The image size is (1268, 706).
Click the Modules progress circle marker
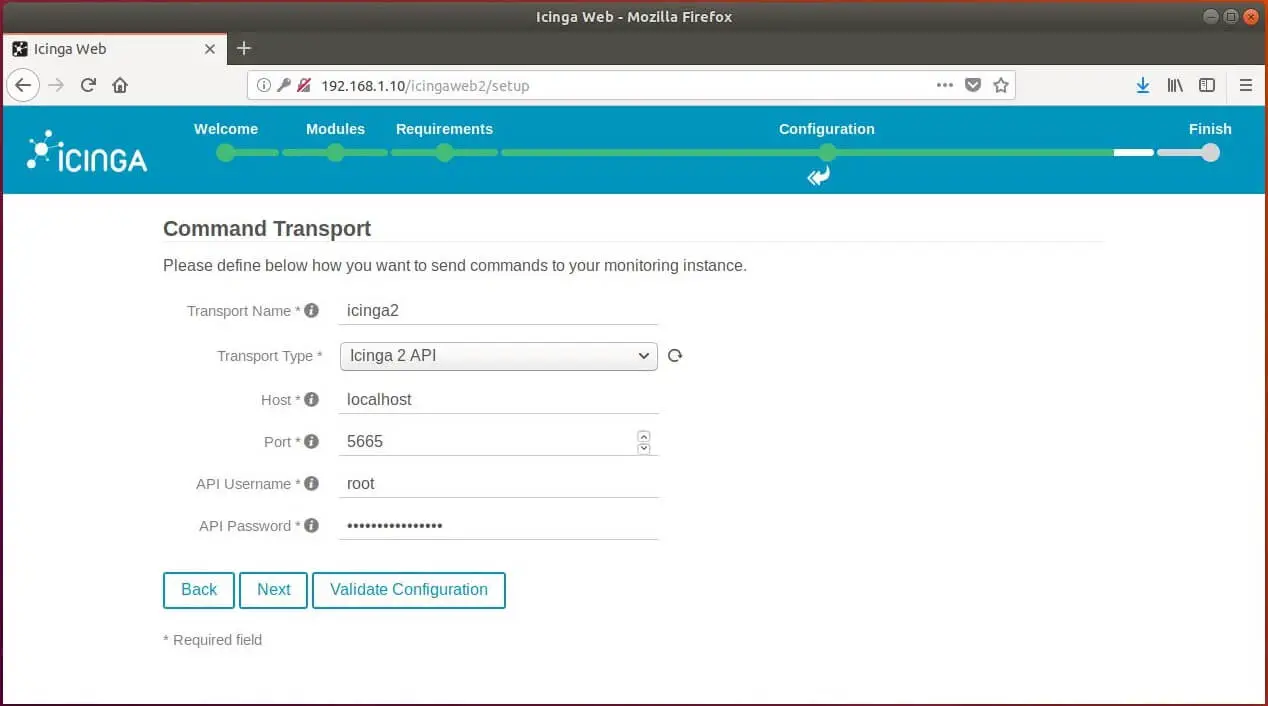pyautogui.click(x=335, y=153)
